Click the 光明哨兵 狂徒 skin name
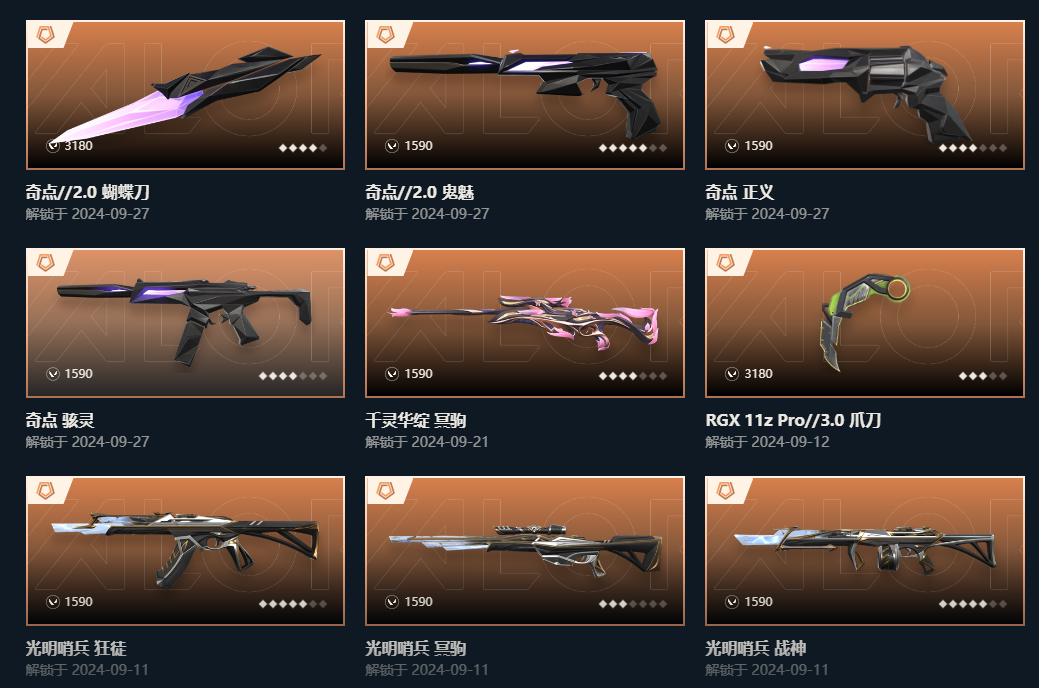The width and height of the screenshot is (1039, 688). coord(76,648)
